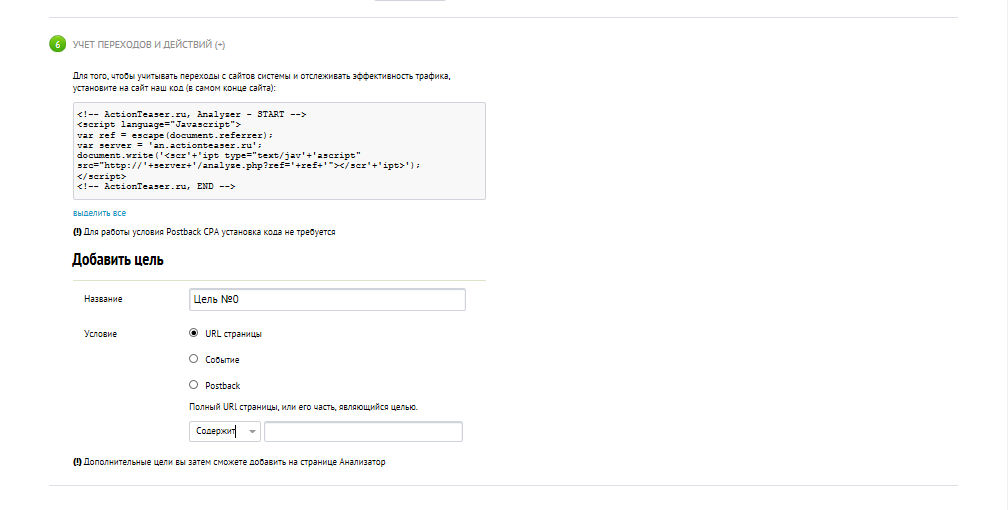Screen dimensions: 1008x510
Task: Select the 'Postback' radio button
Action: coord(193,384)
